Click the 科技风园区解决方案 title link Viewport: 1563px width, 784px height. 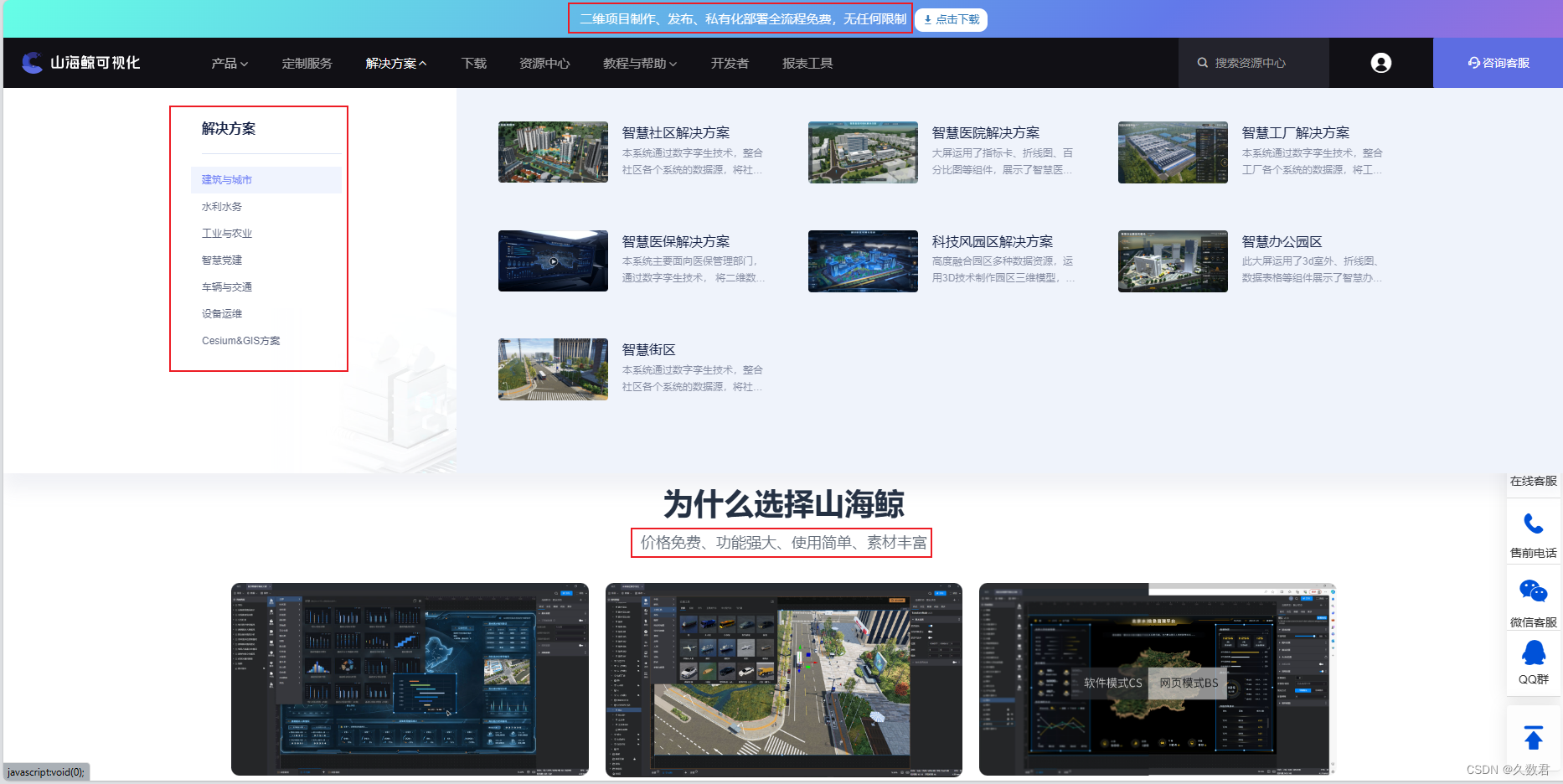[x=993, y=242]
